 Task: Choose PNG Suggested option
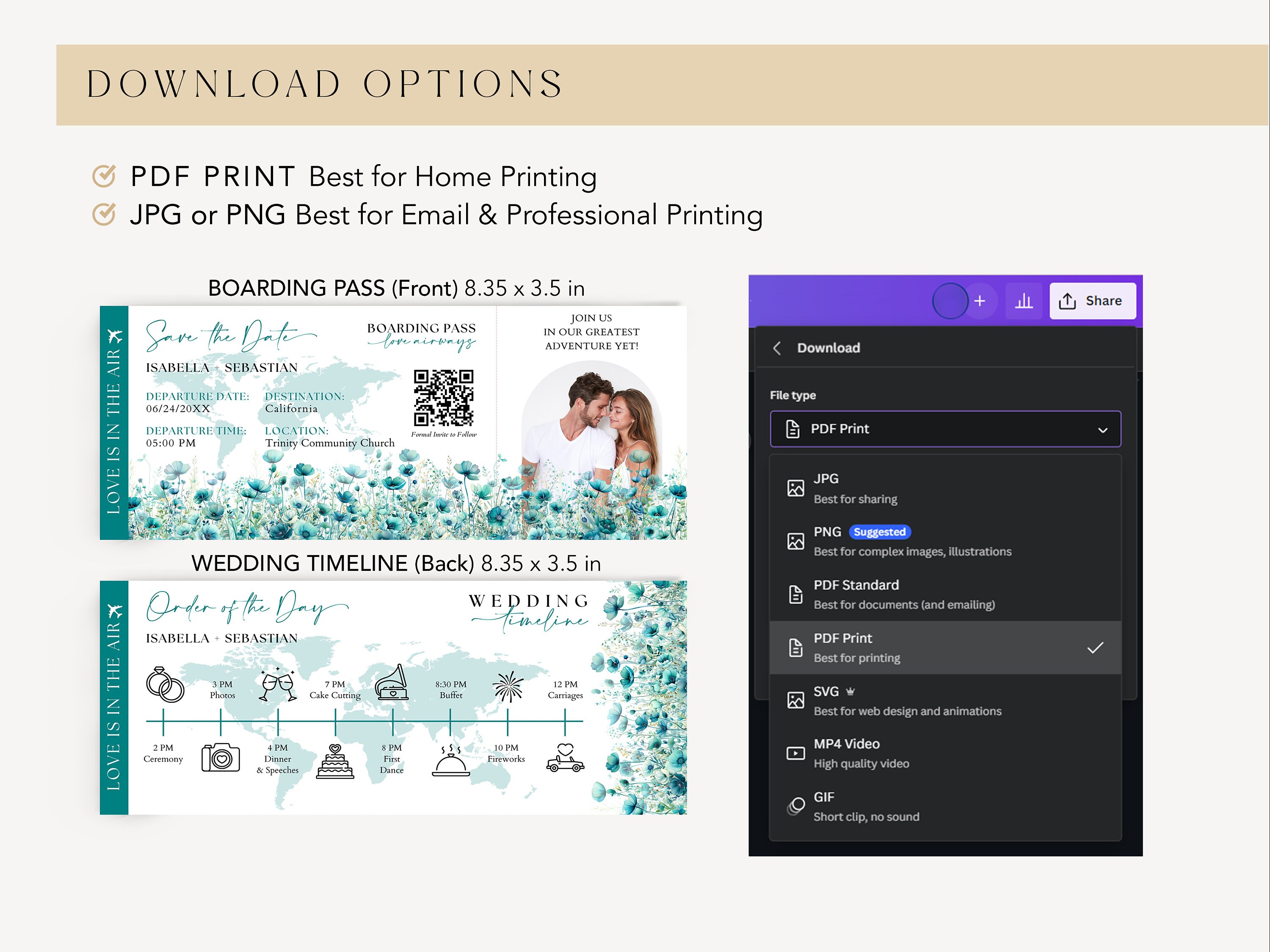(x=945, y=541)
